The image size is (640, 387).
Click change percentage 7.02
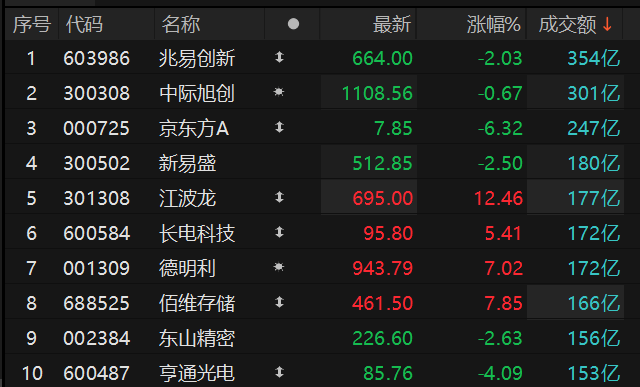(504, 269)
